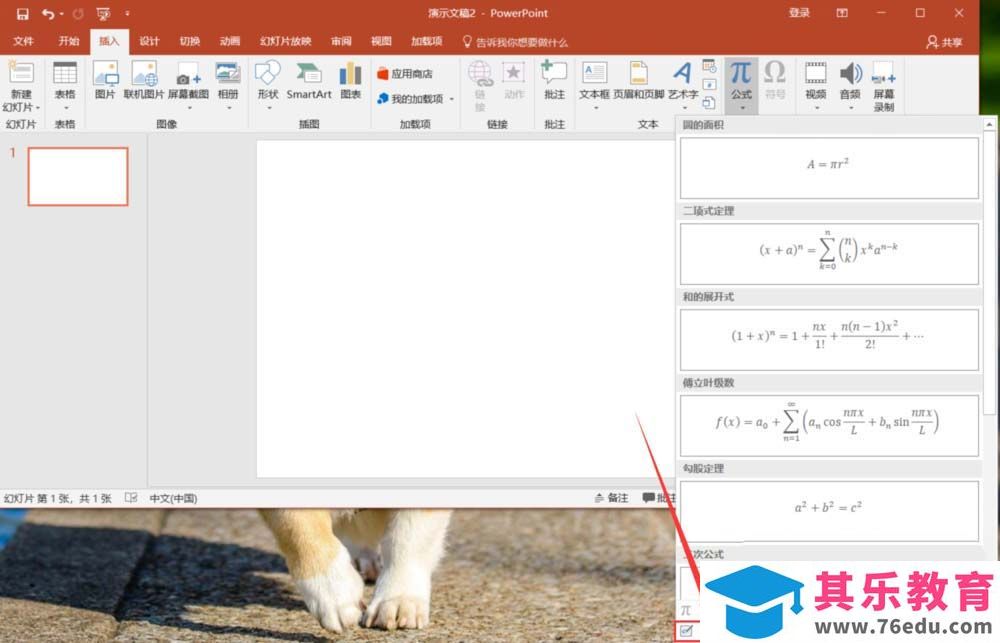Image resolution: width=1000 pixels, height=643 pixels.
Task: Click the Undo arrow icon
Action: click(48, 13)
